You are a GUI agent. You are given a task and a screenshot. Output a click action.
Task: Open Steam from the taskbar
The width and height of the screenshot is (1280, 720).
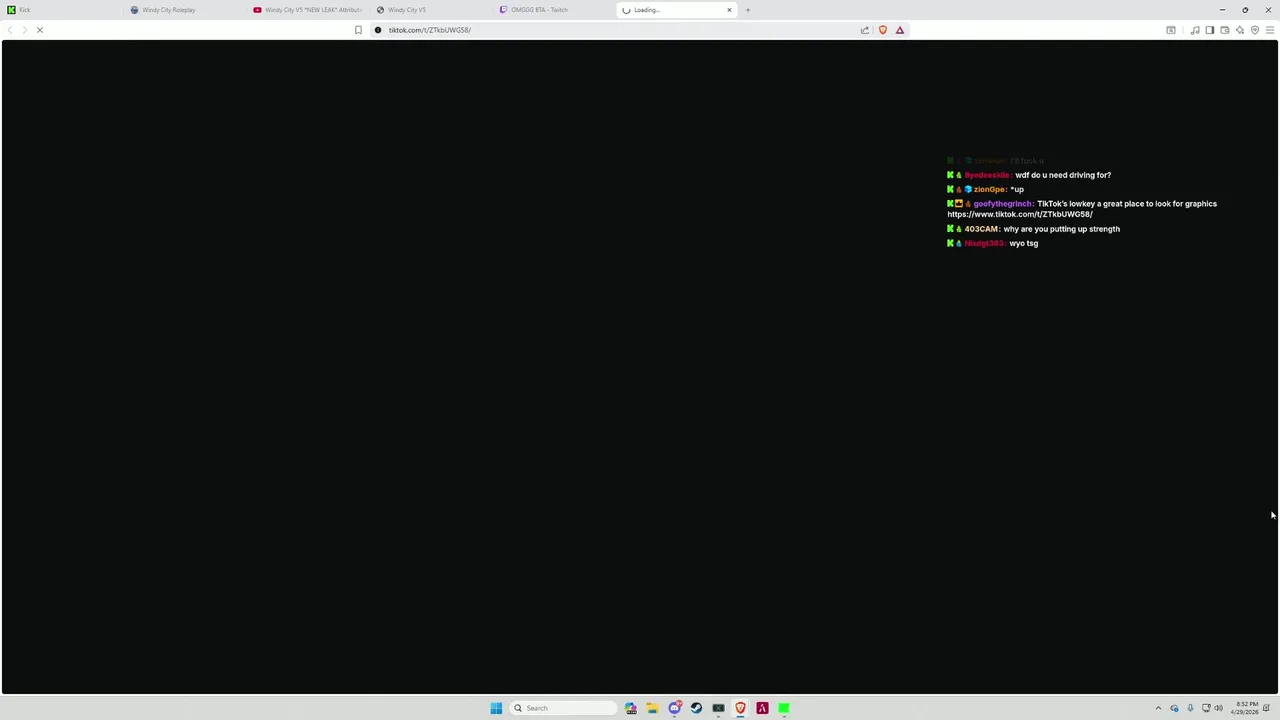pos(697,708)
